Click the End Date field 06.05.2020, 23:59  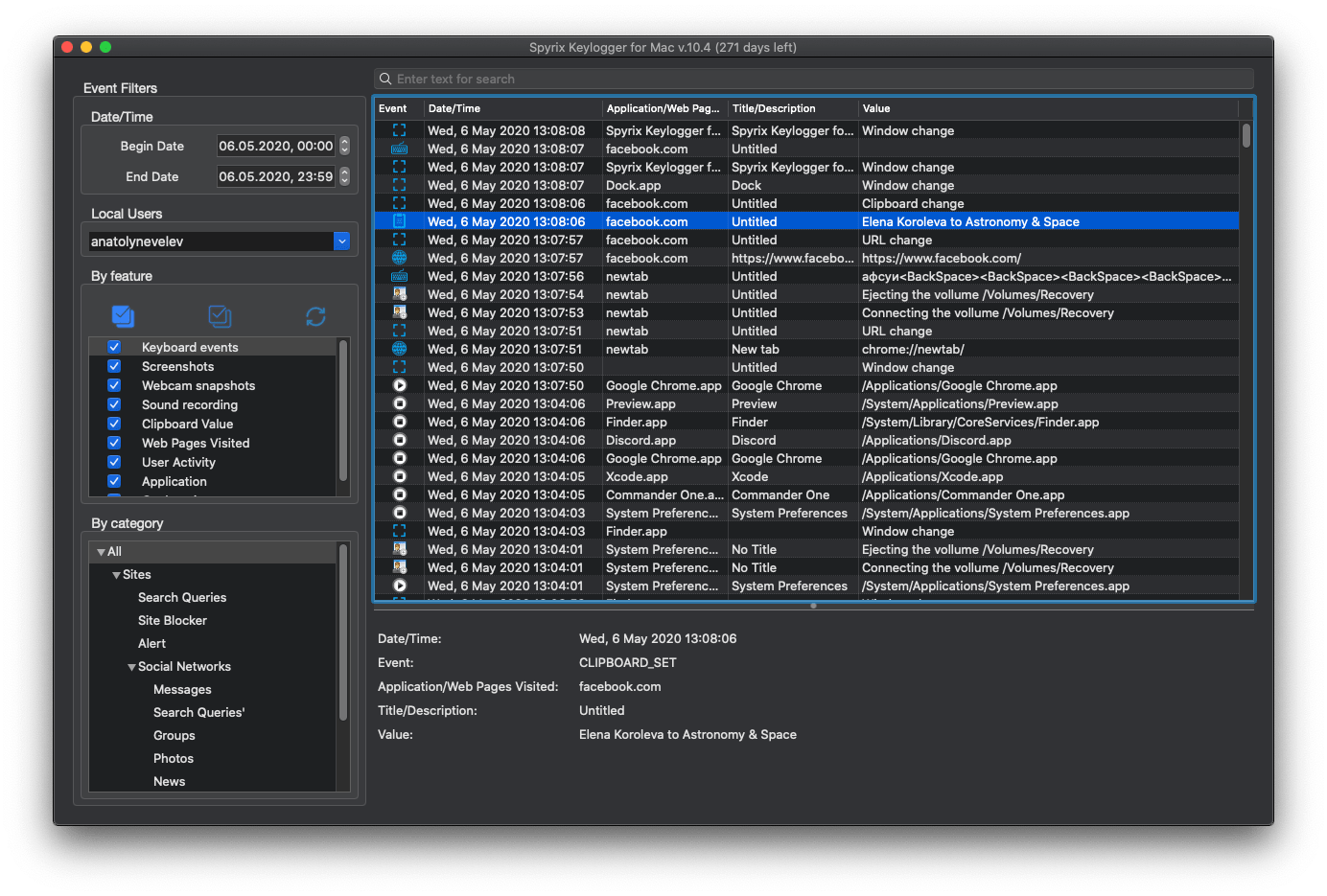(x=276, y=176)
